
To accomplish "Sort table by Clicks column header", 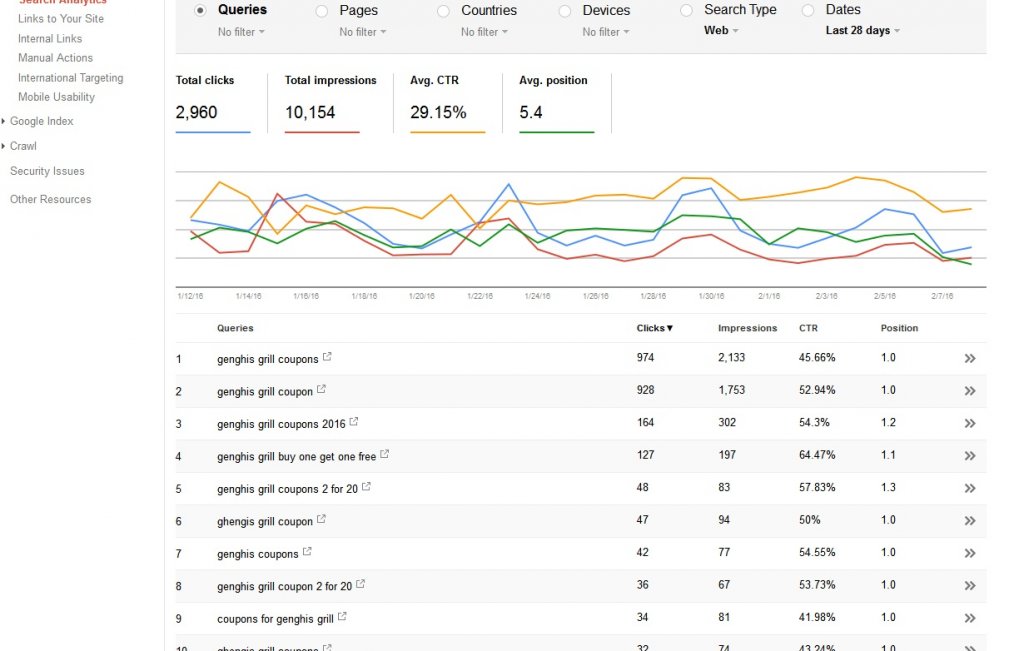I will [654, 328].
